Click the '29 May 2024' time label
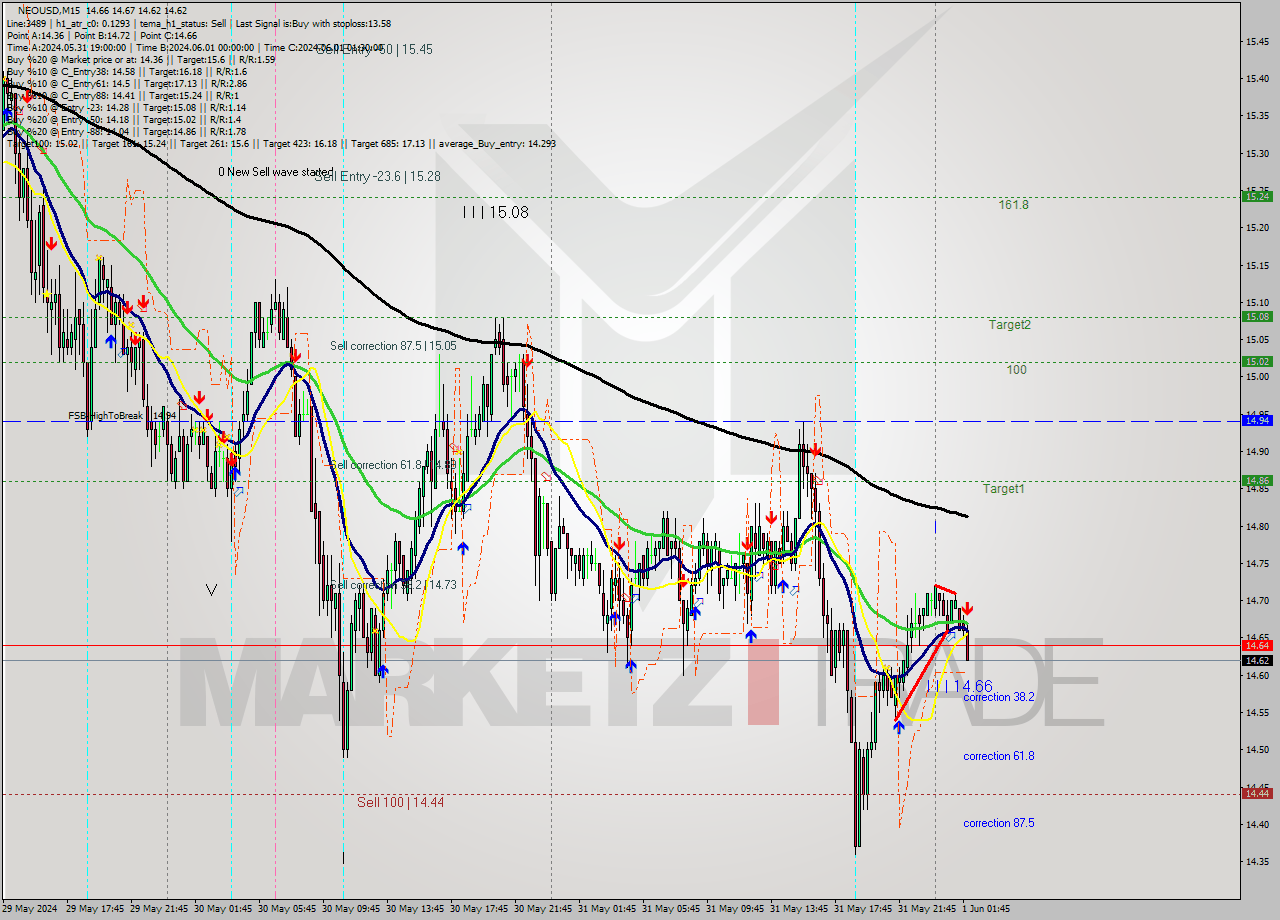The width and height of the screenshot is (1280, 920). 31,909
